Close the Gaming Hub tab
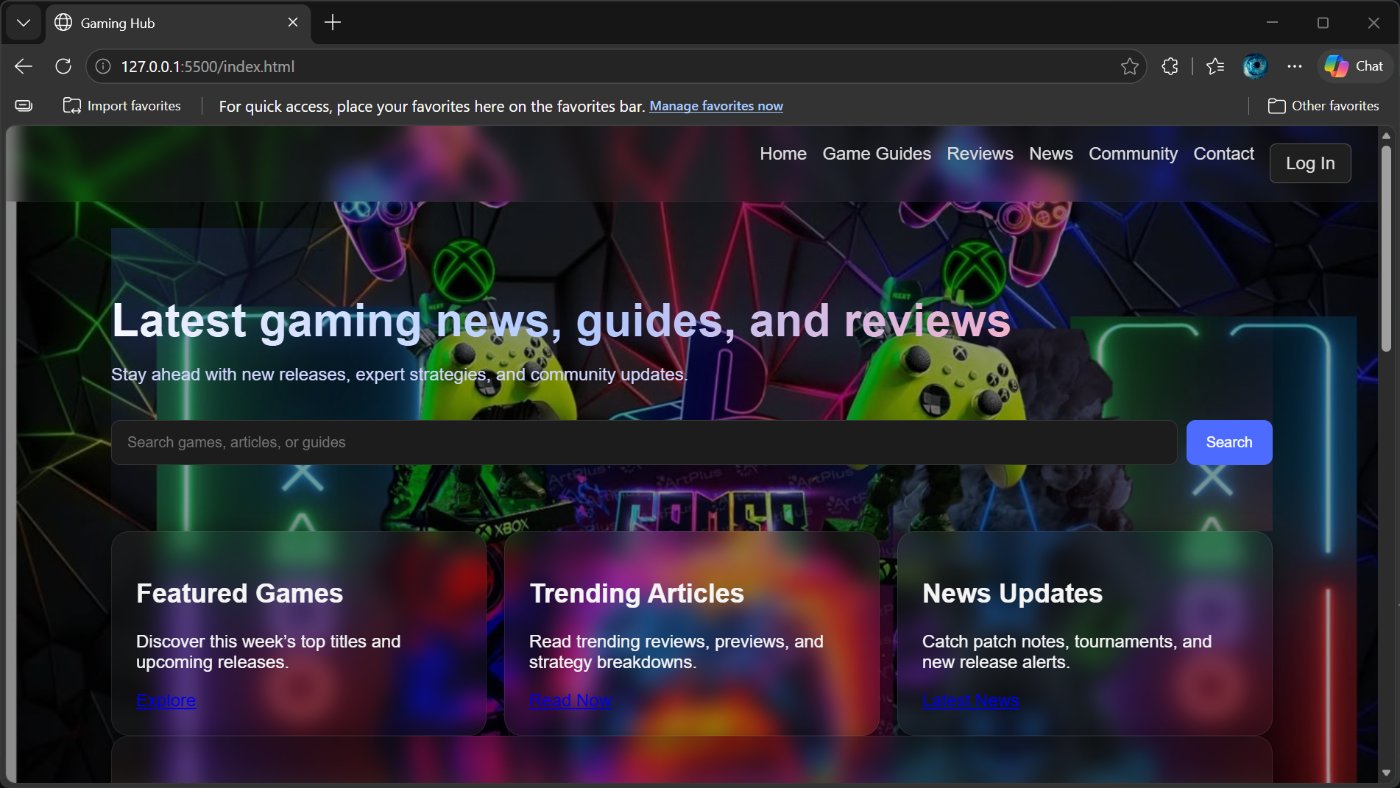1400x788 pixels. click(293, 22)
